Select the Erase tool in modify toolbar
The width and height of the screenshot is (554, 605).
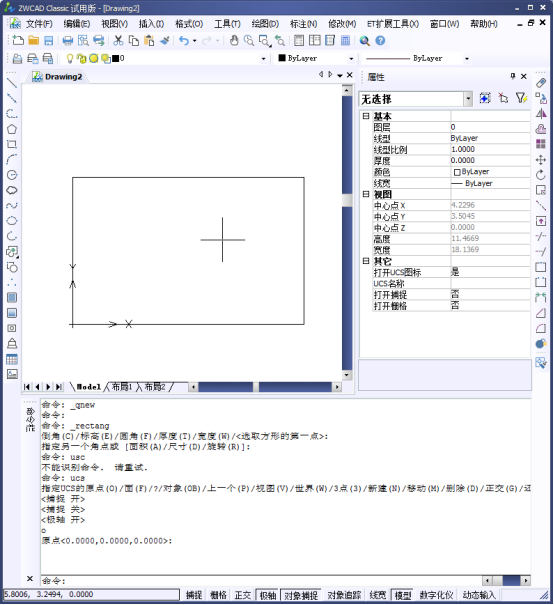pos(541,83)
